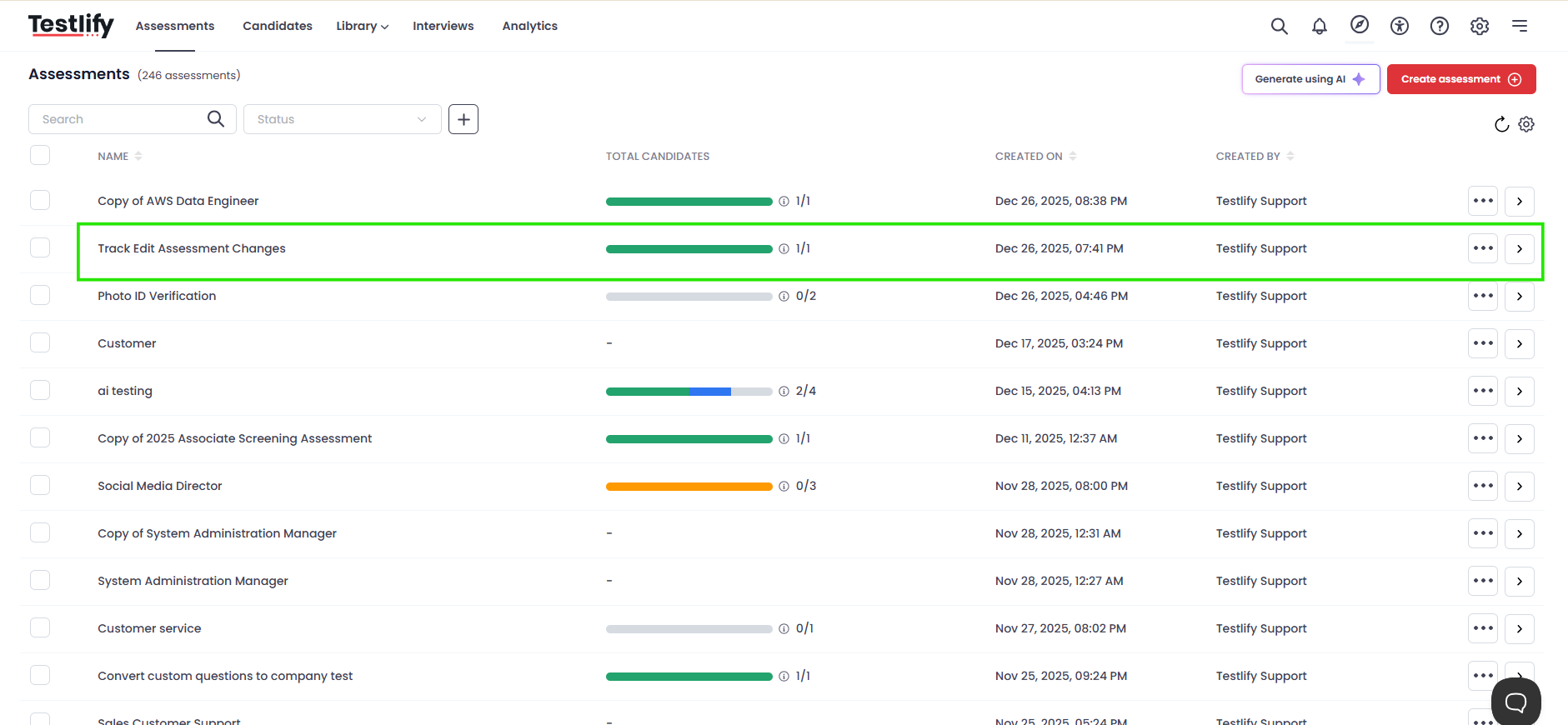Open the help question mark icon

pyautogui.click(x=1439, y=26)
